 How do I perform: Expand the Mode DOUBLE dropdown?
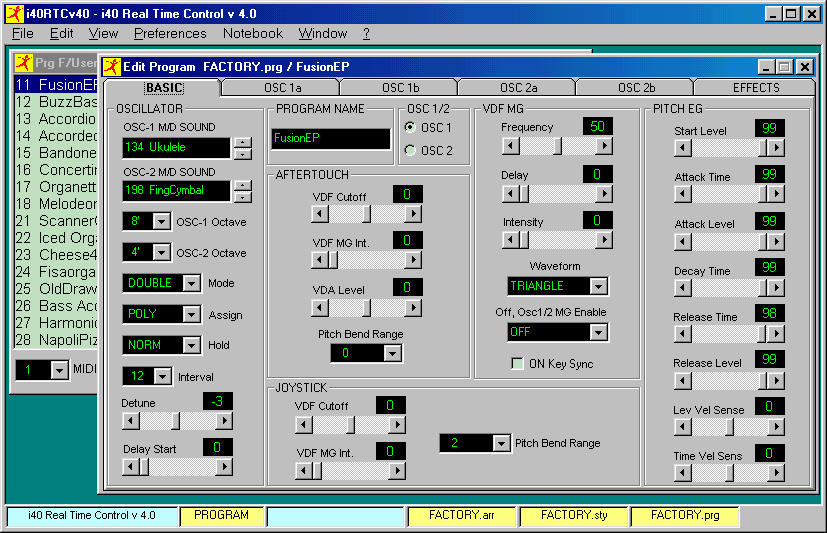tap(191, 284)
